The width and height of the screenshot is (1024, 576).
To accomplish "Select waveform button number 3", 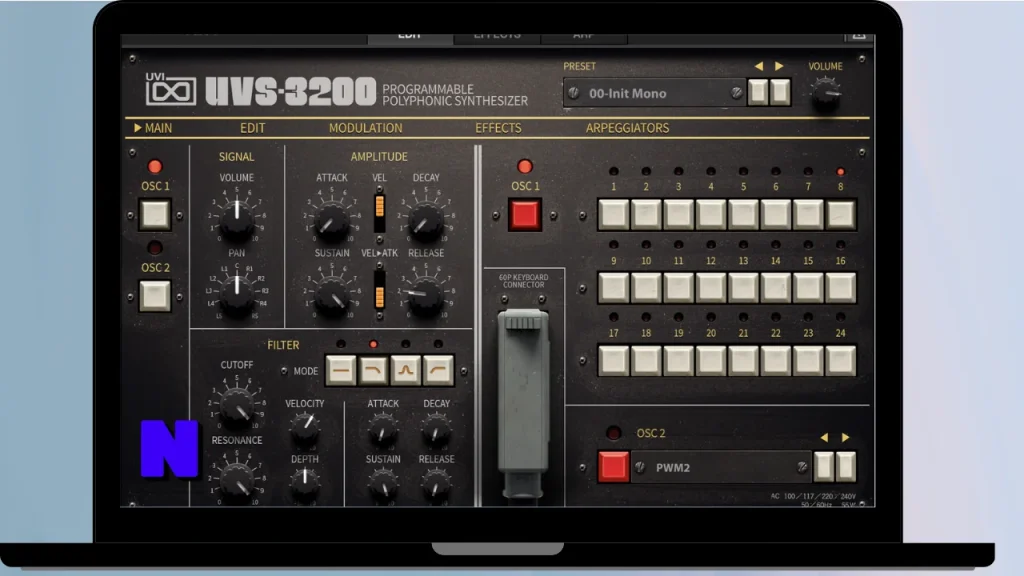I will point(679,214).
